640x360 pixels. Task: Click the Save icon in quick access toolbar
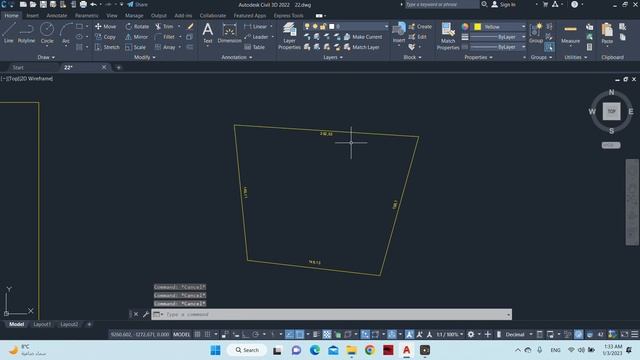tap(43, 4)
